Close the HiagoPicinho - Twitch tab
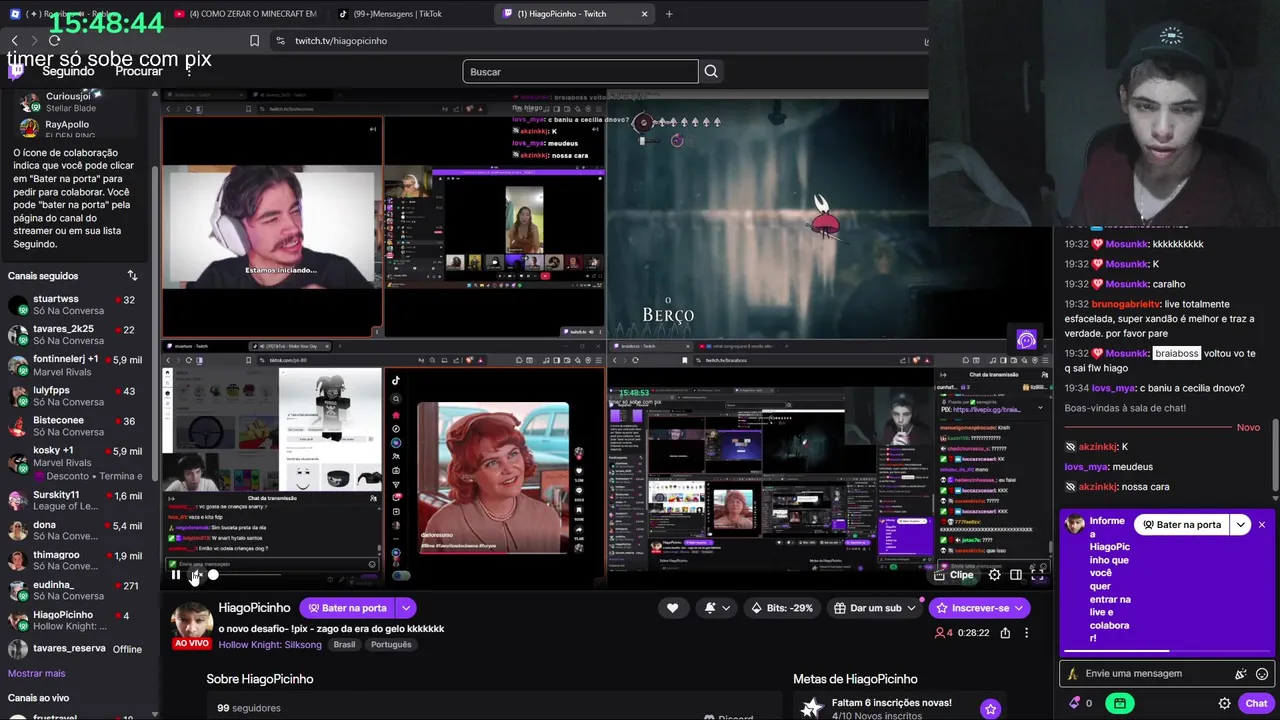1280x720 pixels. (645, 14)
